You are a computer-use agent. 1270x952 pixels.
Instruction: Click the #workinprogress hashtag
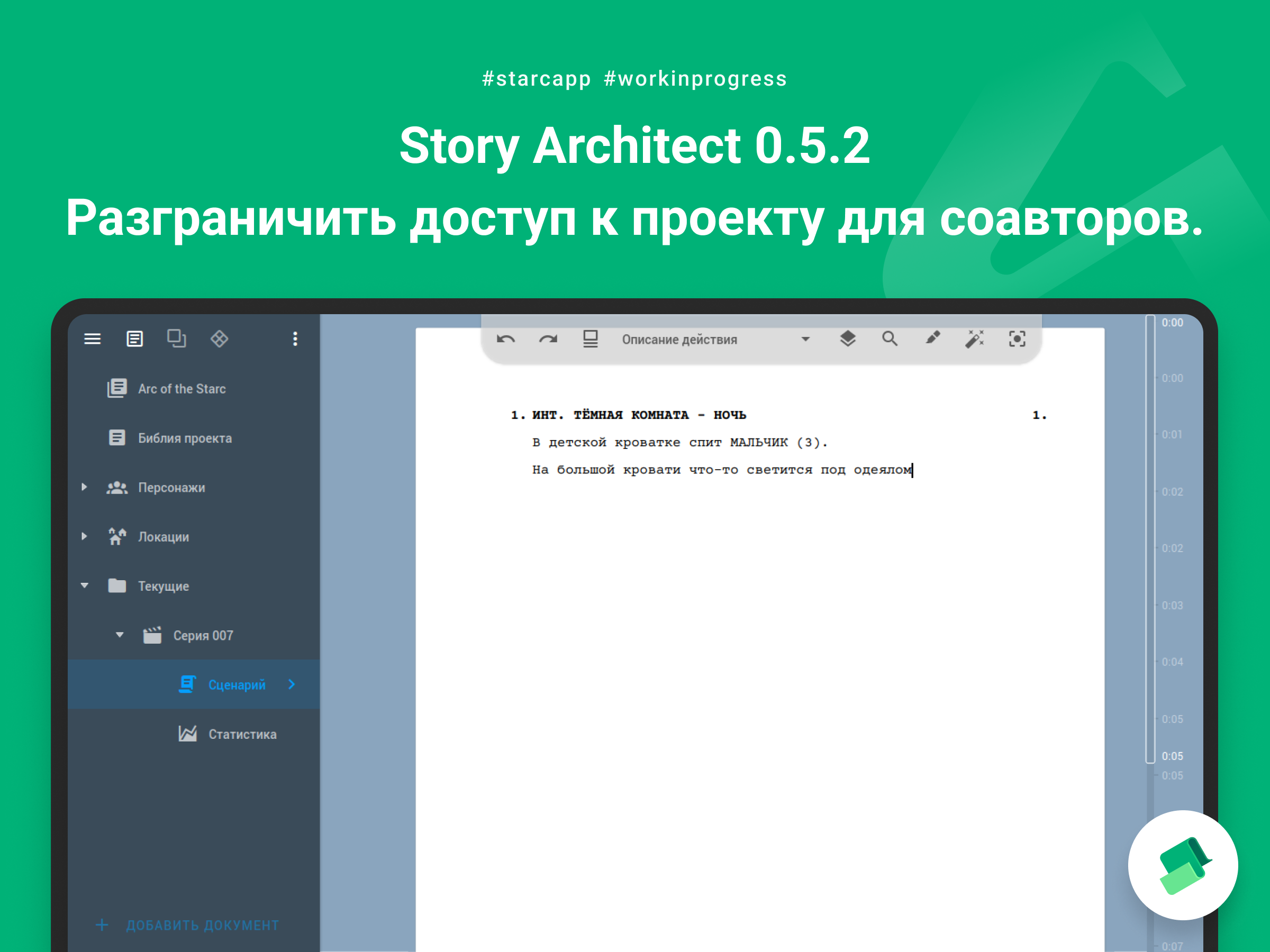(695, 79)
